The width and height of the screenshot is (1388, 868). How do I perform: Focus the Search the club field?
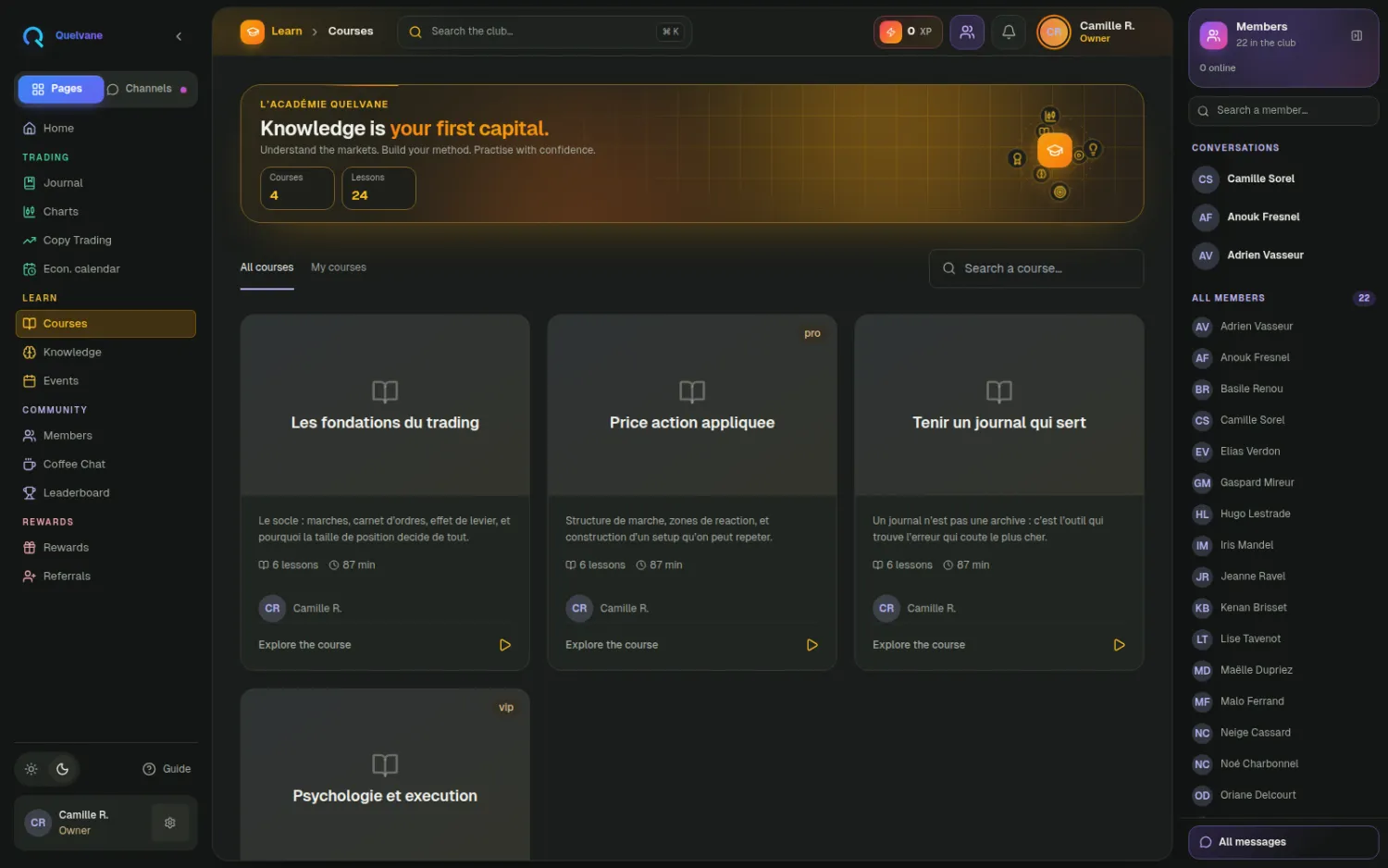(x=545, y=31)
